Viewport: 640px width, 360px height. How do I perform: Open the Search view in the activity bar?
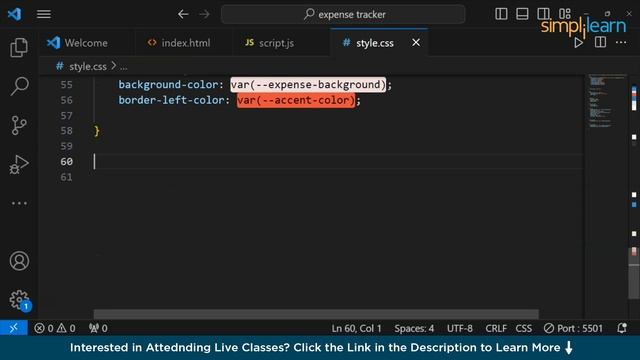tap(19, 86)
